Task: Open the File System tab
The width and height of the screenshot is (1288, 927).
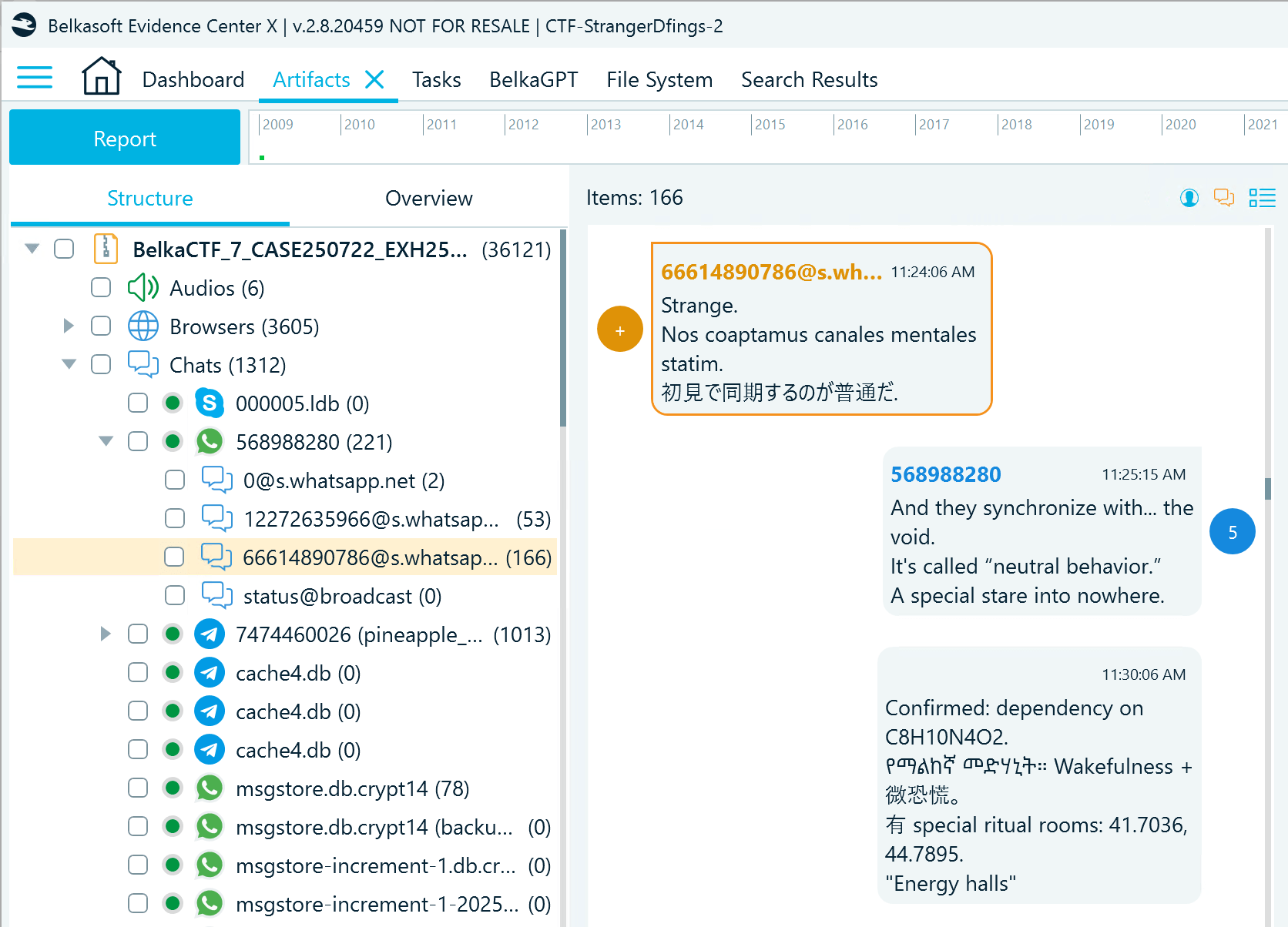Action: (659, 79)
